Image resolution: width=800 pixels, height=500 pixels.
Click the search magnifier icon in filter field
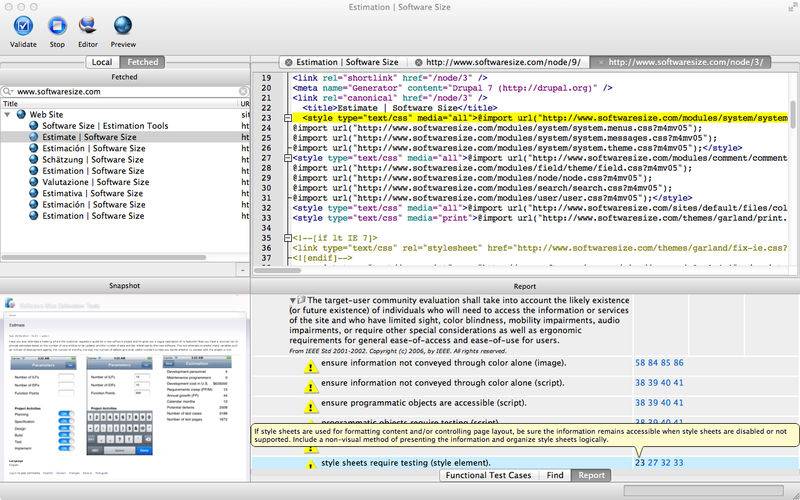pos(7,91)
